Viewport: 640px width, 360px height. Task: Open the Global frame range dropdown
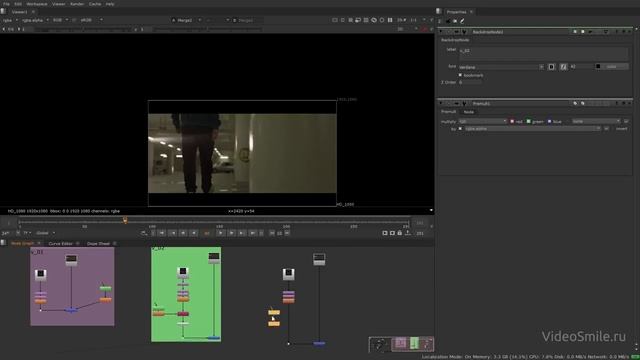[45, 233]
